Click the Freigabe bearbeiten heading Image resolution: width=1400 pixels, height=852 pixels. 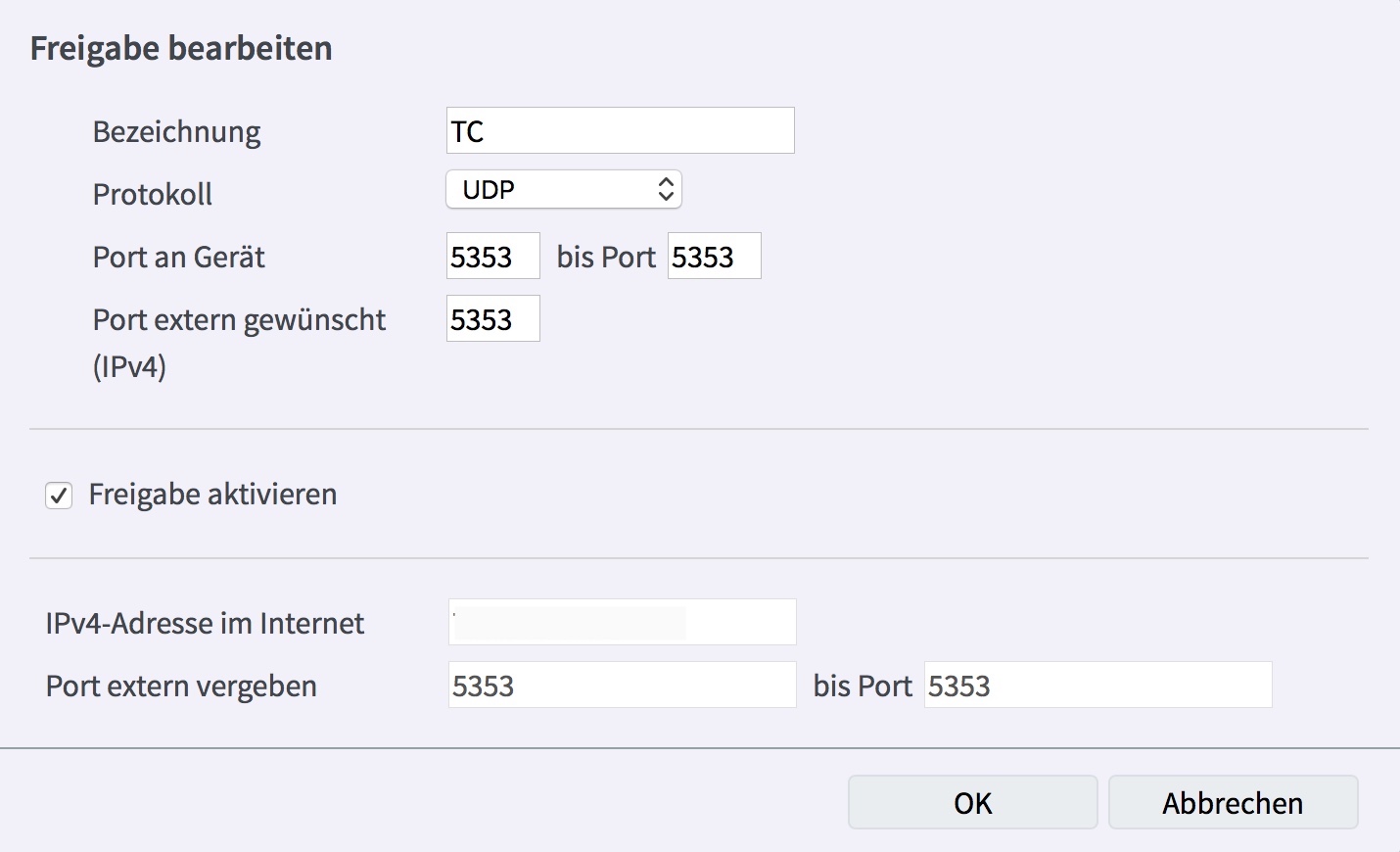tap(181, 49)
